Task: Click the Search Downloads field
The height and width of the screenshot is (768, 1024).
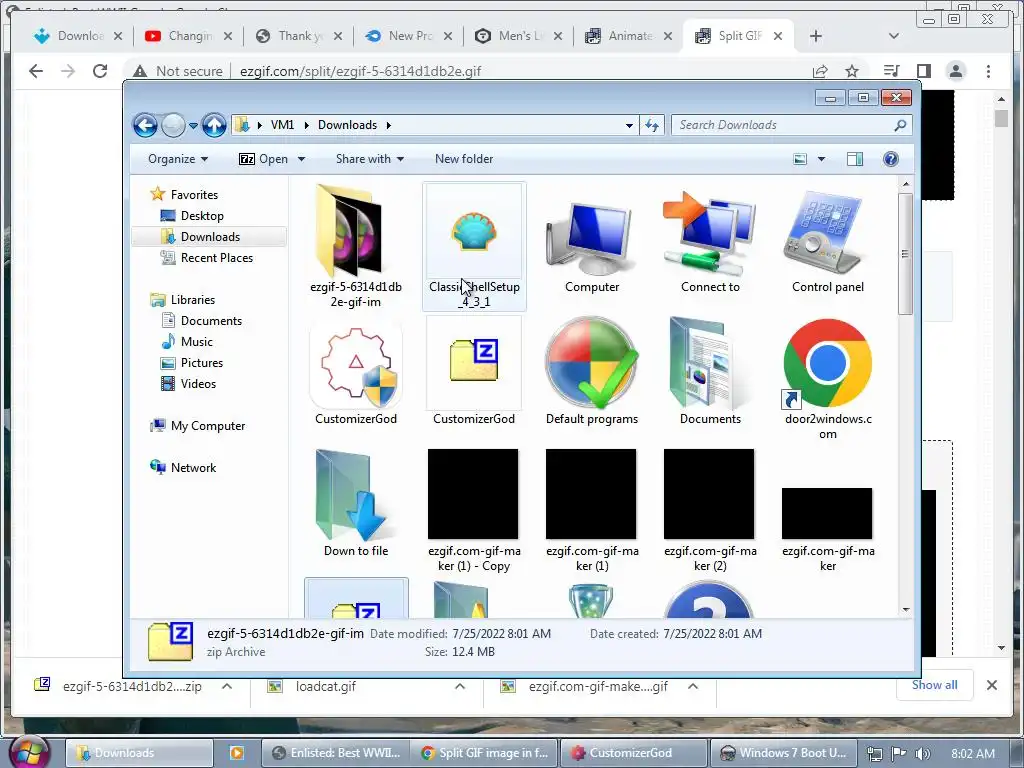Action: (791, 125)
